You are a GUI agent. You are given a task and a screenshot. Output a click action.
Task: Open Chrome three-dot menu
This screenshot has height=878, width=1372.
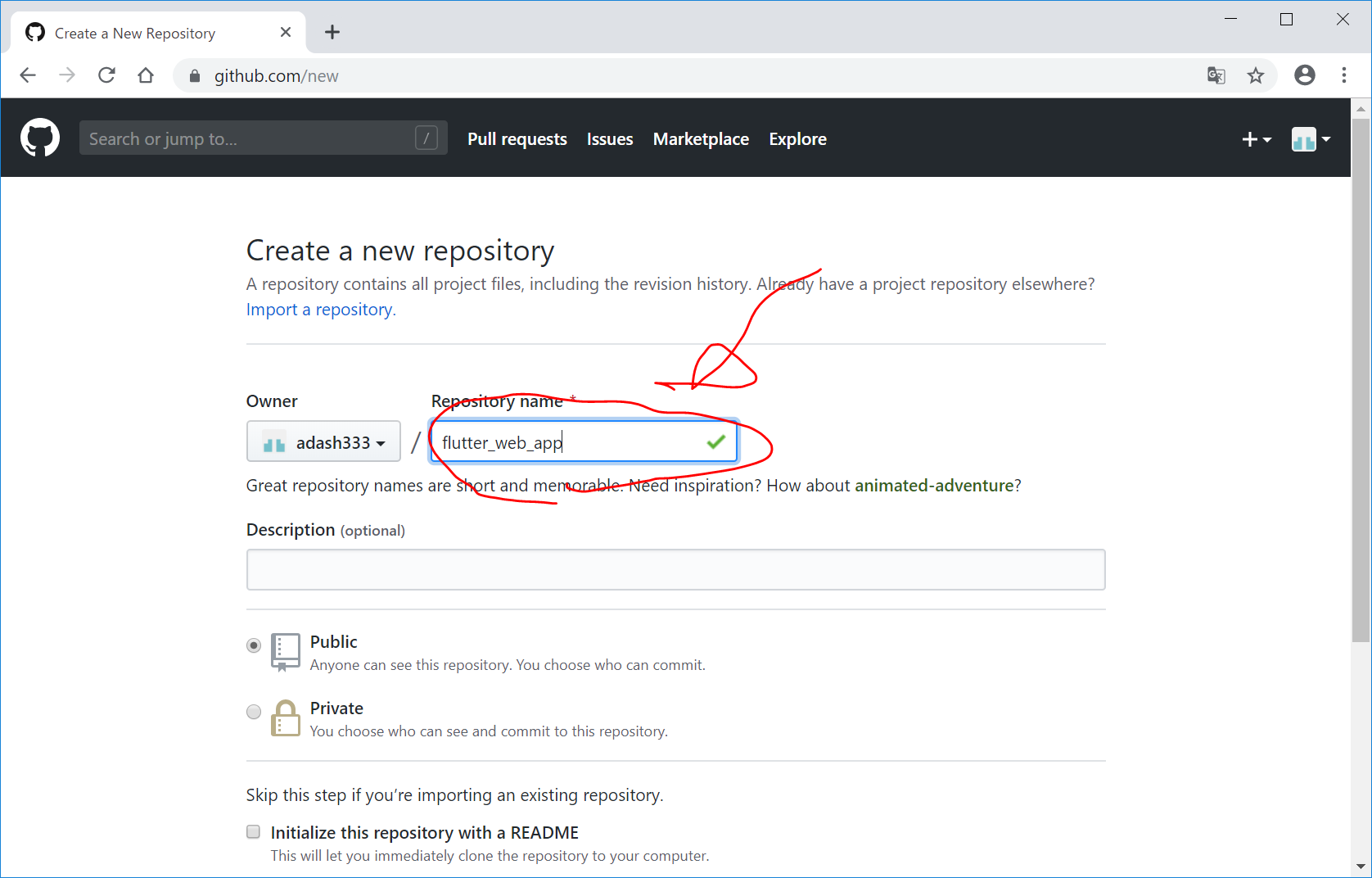(x=1343, y=75)
